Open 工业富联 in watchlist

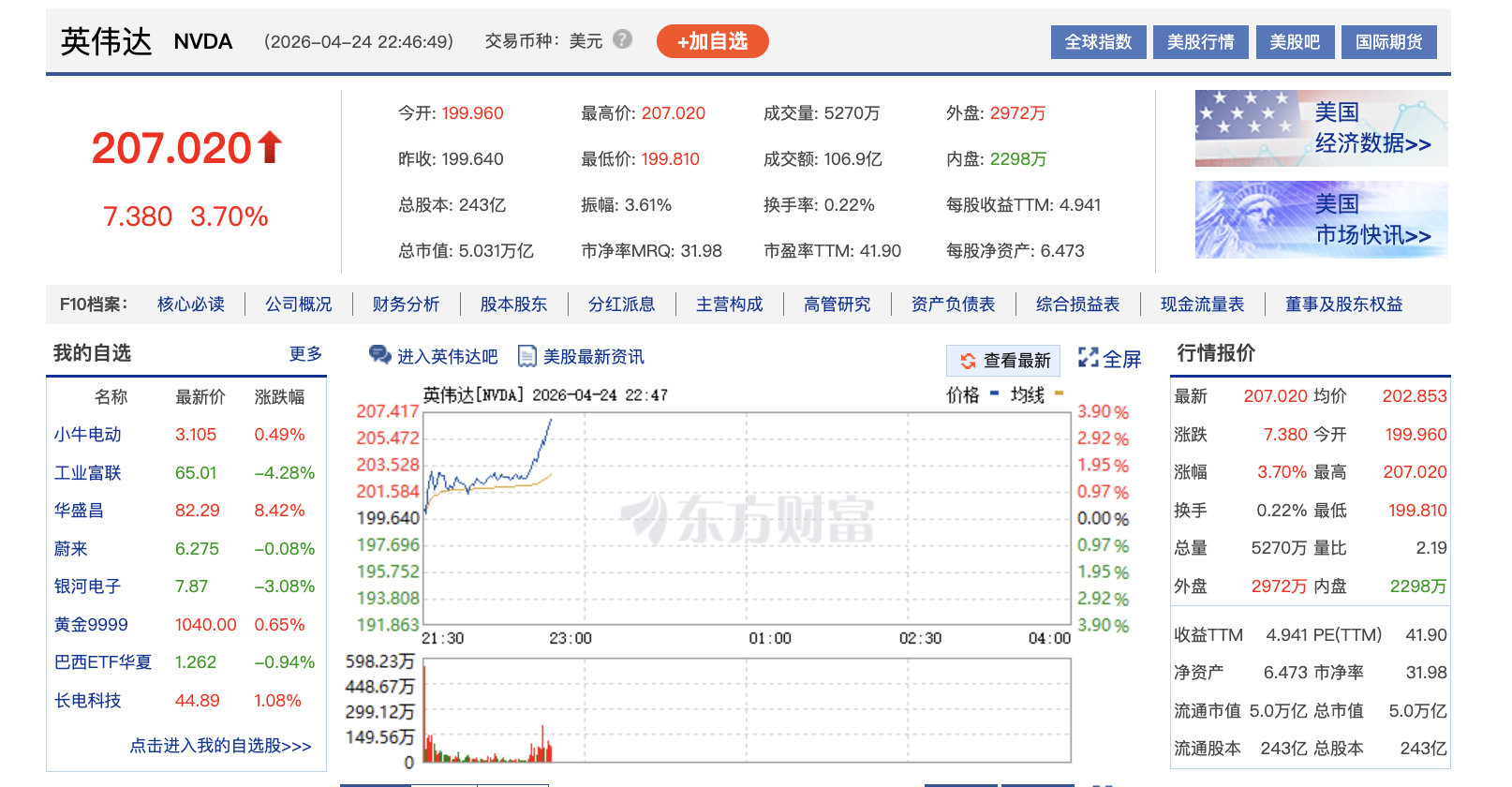(88, 473)
